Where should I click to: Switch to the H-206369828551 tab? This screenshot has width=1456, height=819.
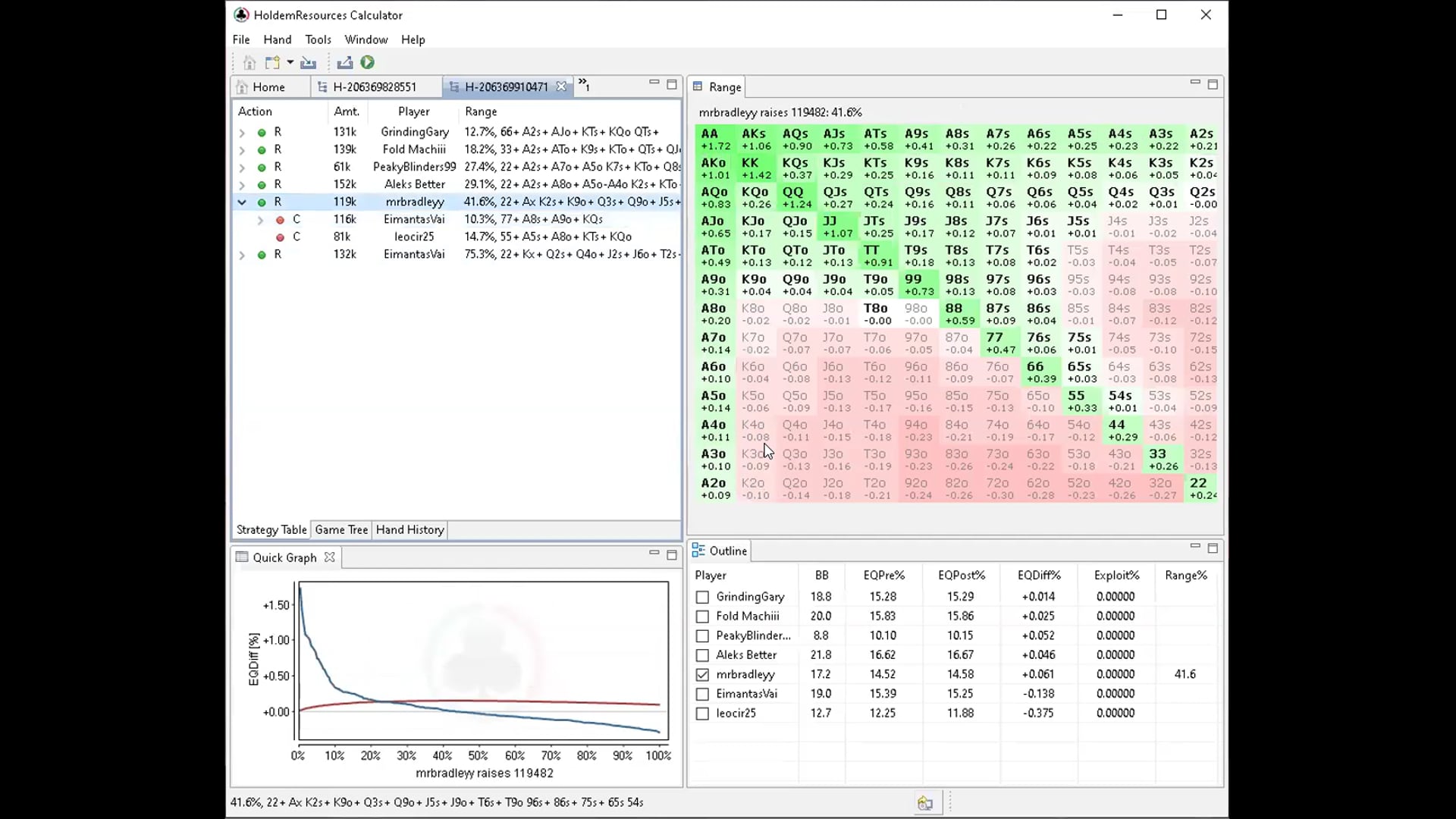tap(375, 87)
